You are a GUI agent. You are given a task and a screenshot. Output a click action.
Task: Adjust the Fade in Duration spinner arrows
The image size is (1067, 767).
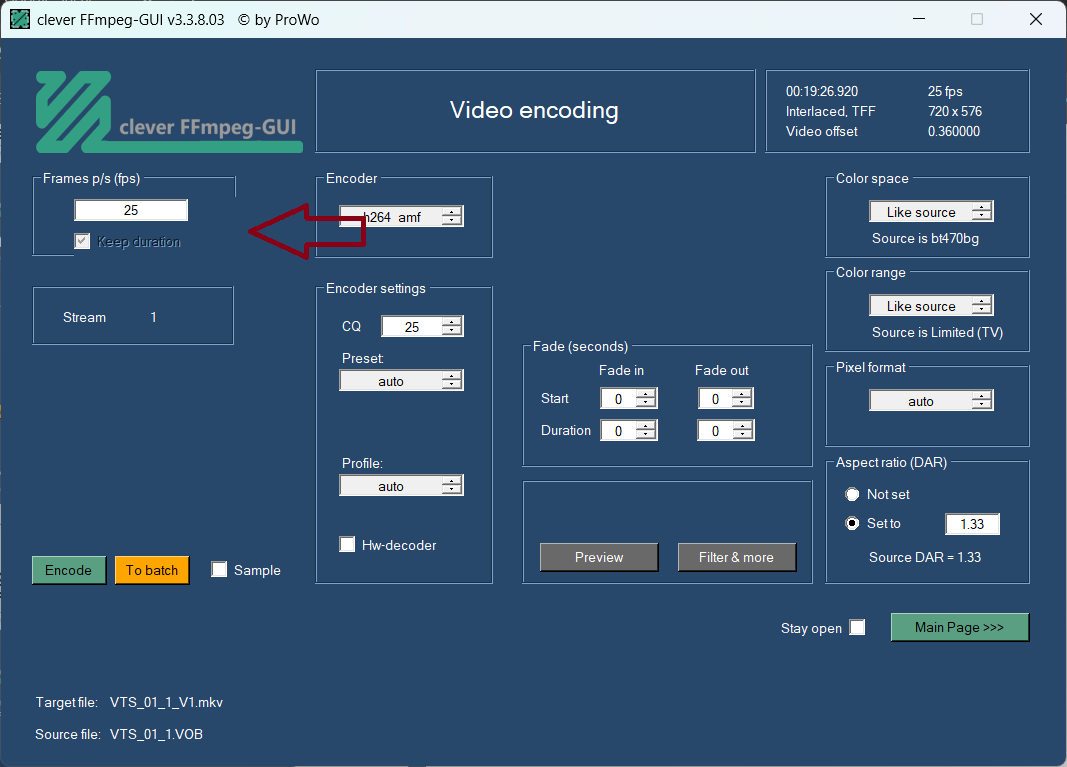(x=646, y=431)
